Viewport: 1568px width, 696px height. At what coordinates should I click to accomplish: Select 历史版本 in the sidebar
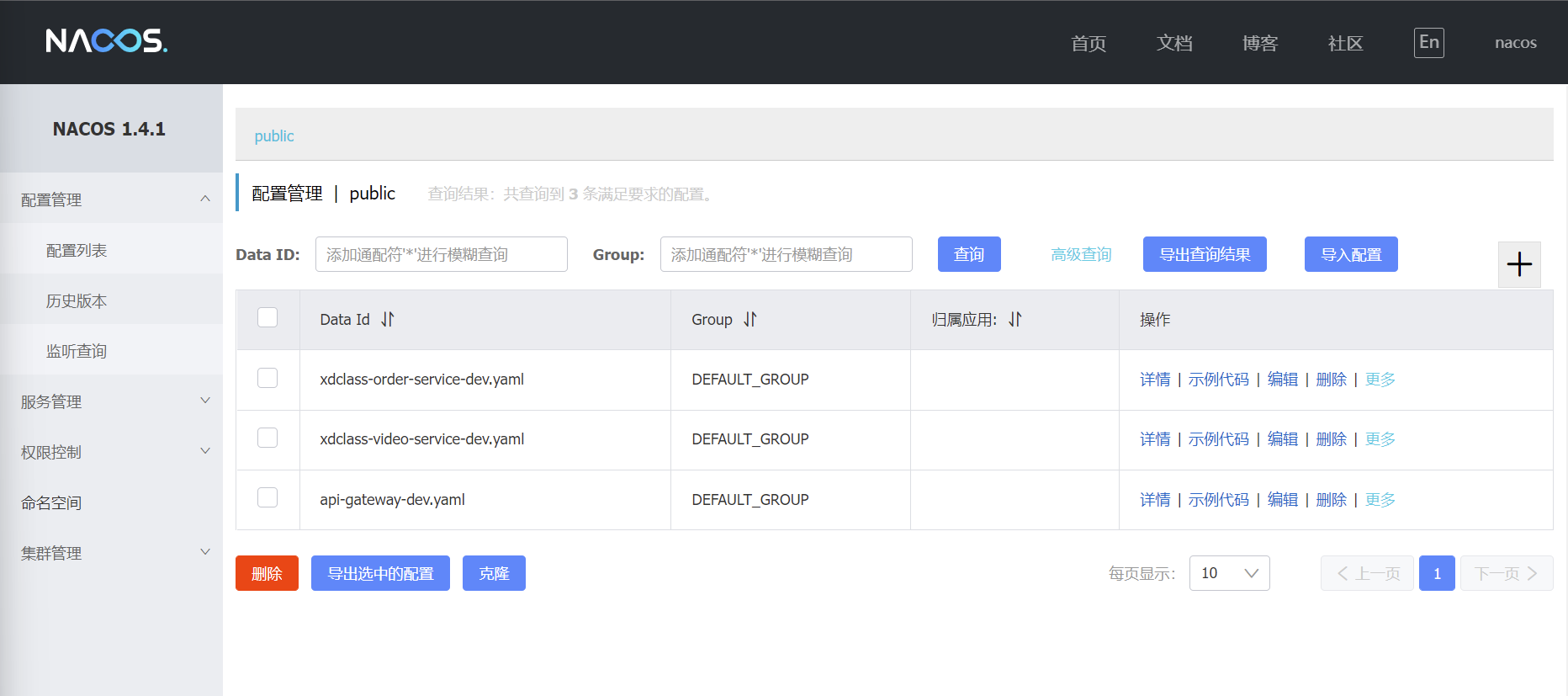click(111, 300)
